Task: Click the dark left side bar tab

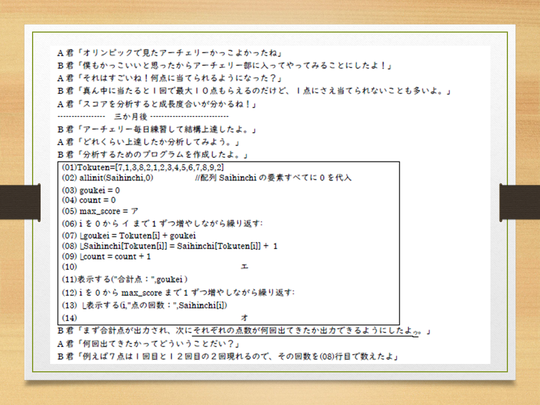Action: 20,202
